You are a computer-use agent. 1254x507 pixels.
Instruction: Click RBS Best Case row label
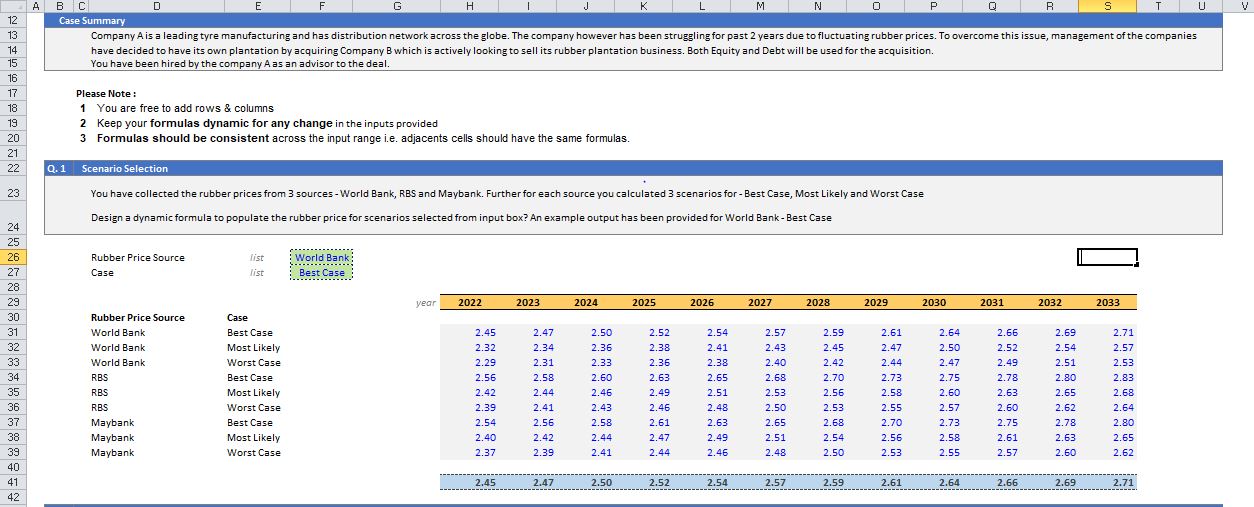(250, 378)
